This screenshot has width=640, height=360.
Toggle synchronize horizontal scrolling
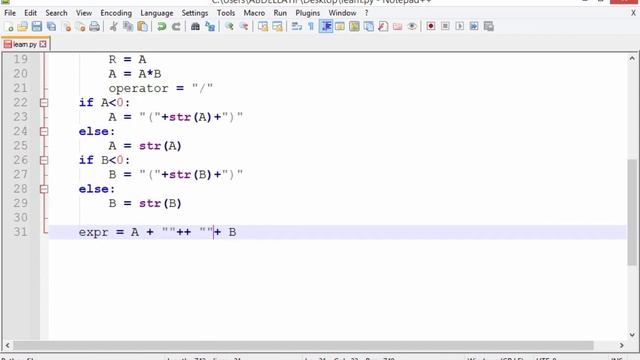click(x=278, y=27)
